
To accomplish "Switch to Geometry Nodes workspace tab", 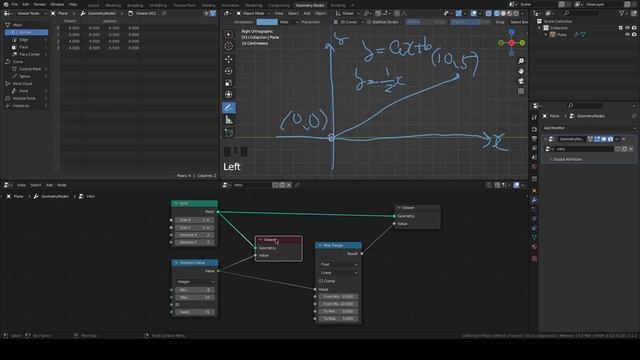I will [x=310, y=5].
